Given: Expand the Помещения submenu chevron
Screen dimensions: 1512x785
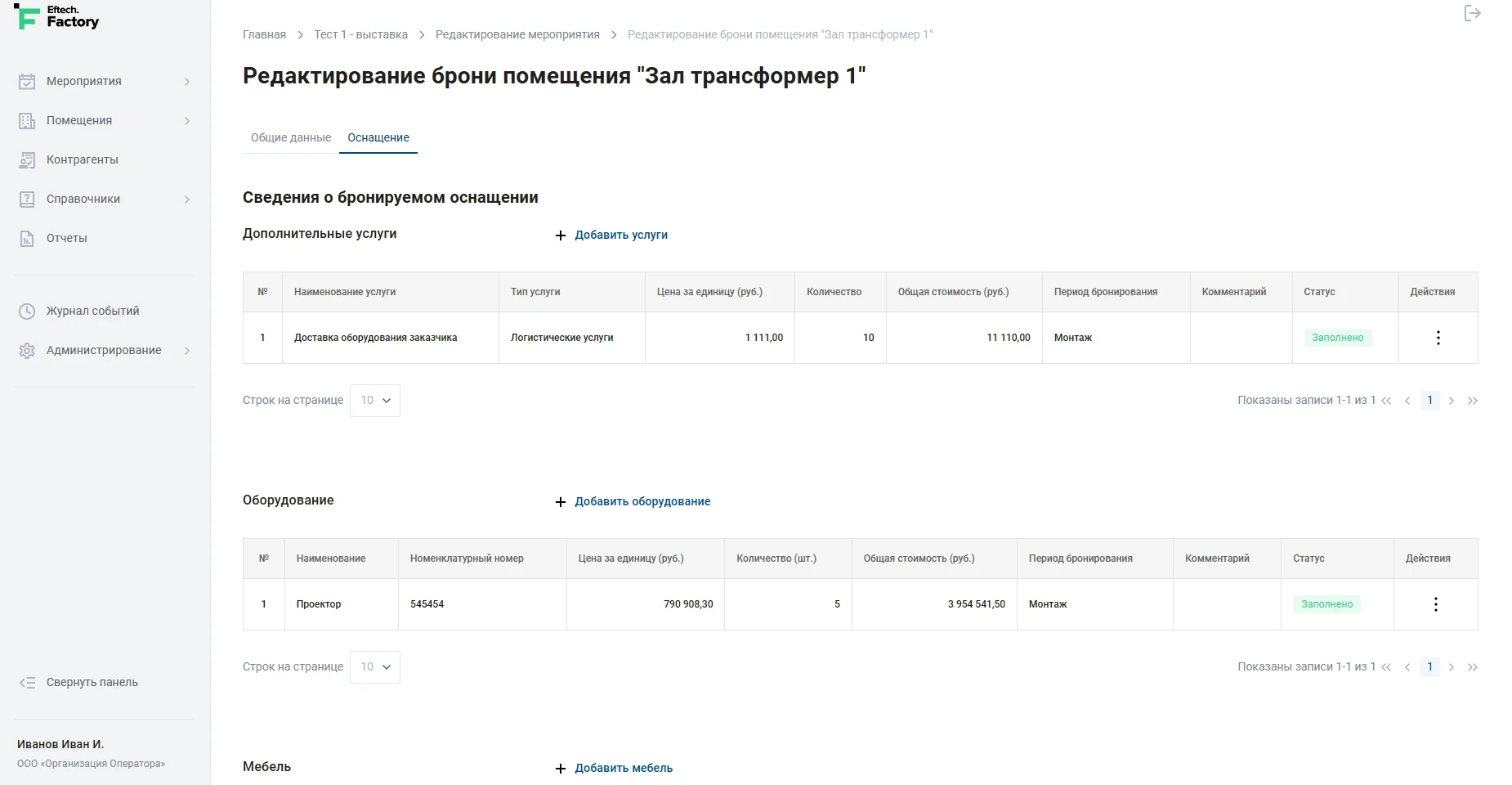Looking at the screenshot, I should point(187,121).
